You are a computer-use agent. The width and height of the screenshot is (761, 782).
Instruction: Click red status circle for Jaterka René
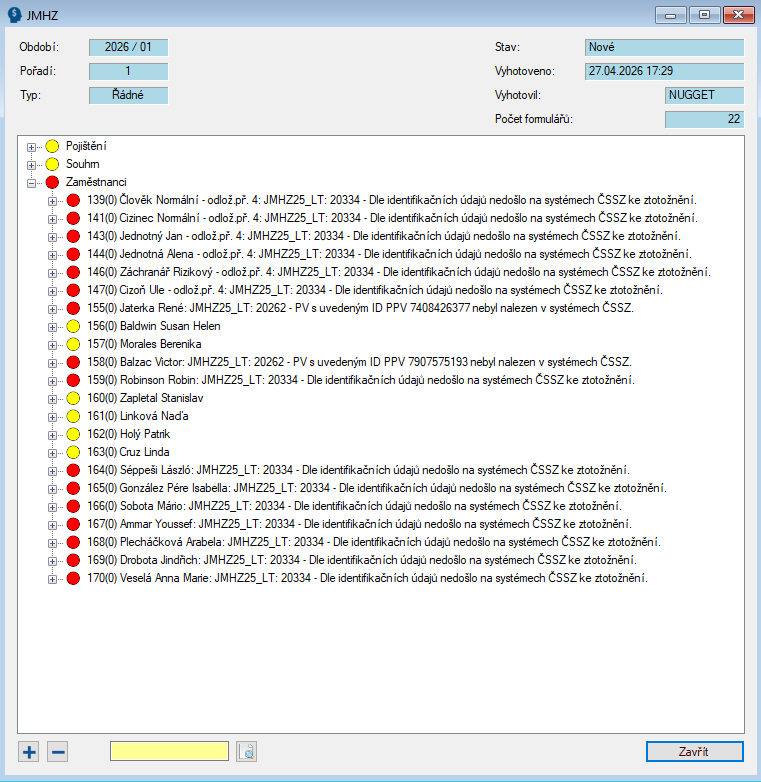73,308
